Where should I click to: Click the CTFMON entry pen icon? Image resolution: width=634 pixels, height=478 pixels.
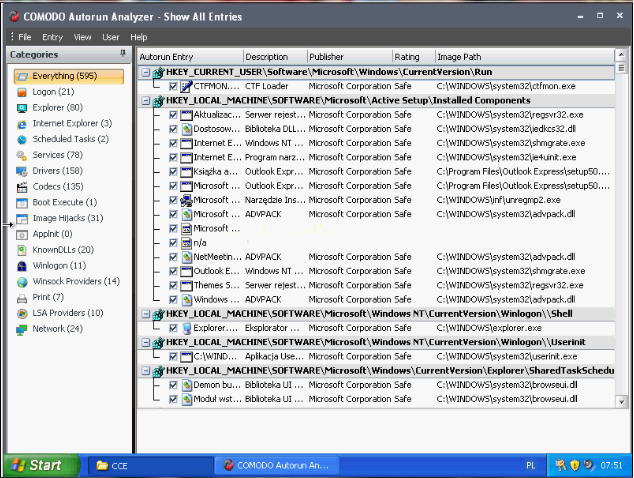(x=186, y=86)
